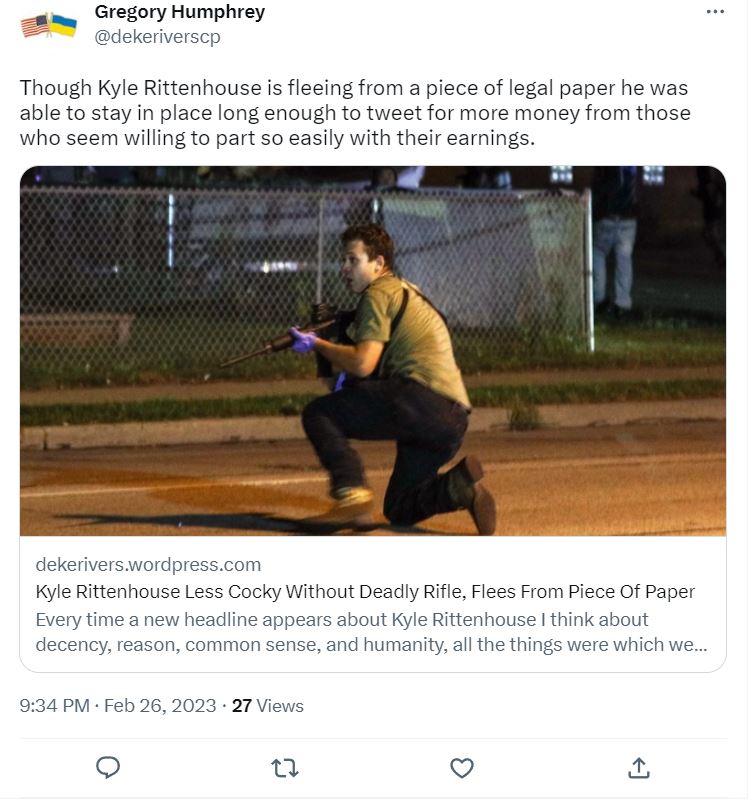
Task: Open Gregory Humphrey's profile via display name
Action: [x=180, y=13]
